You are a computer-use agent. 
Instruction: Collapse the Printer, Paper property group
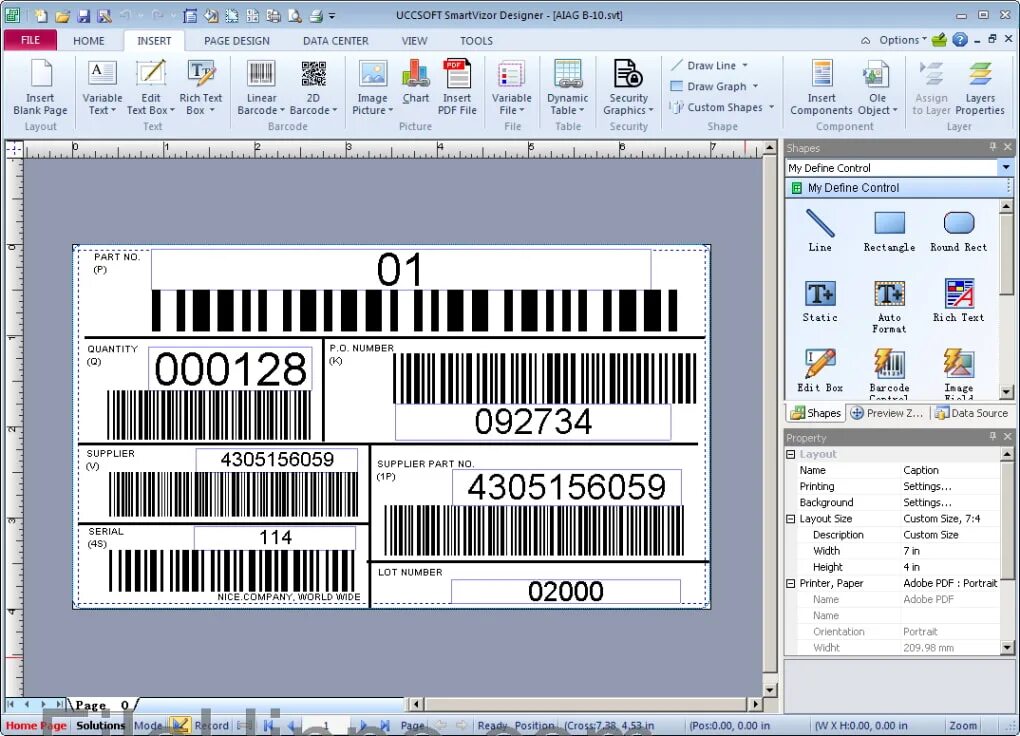[x=790, y=583]
